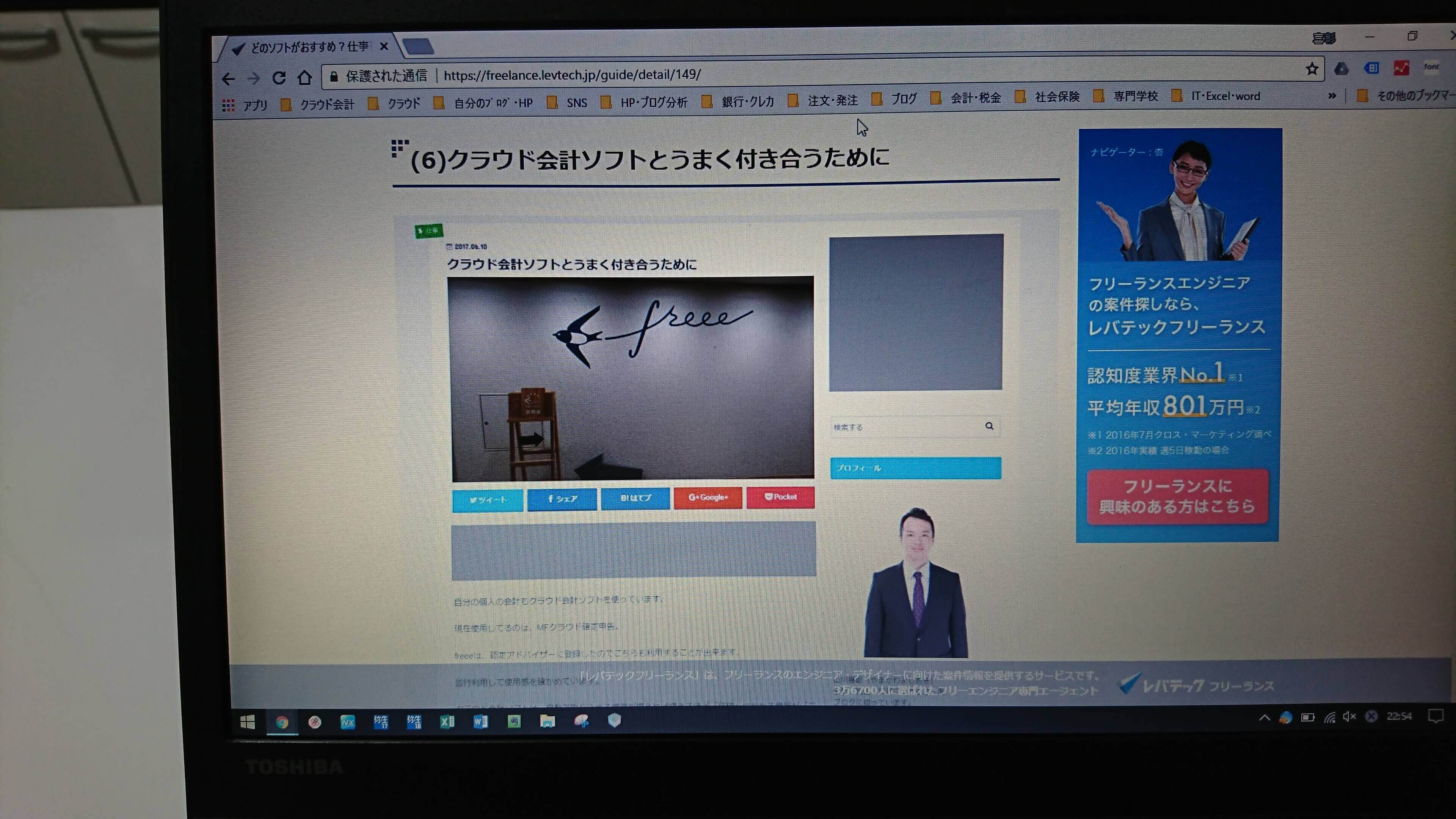The image size is (1456, 819).
Task: Click the muted volume tray icon
Action: click(x=1350, y=717)
